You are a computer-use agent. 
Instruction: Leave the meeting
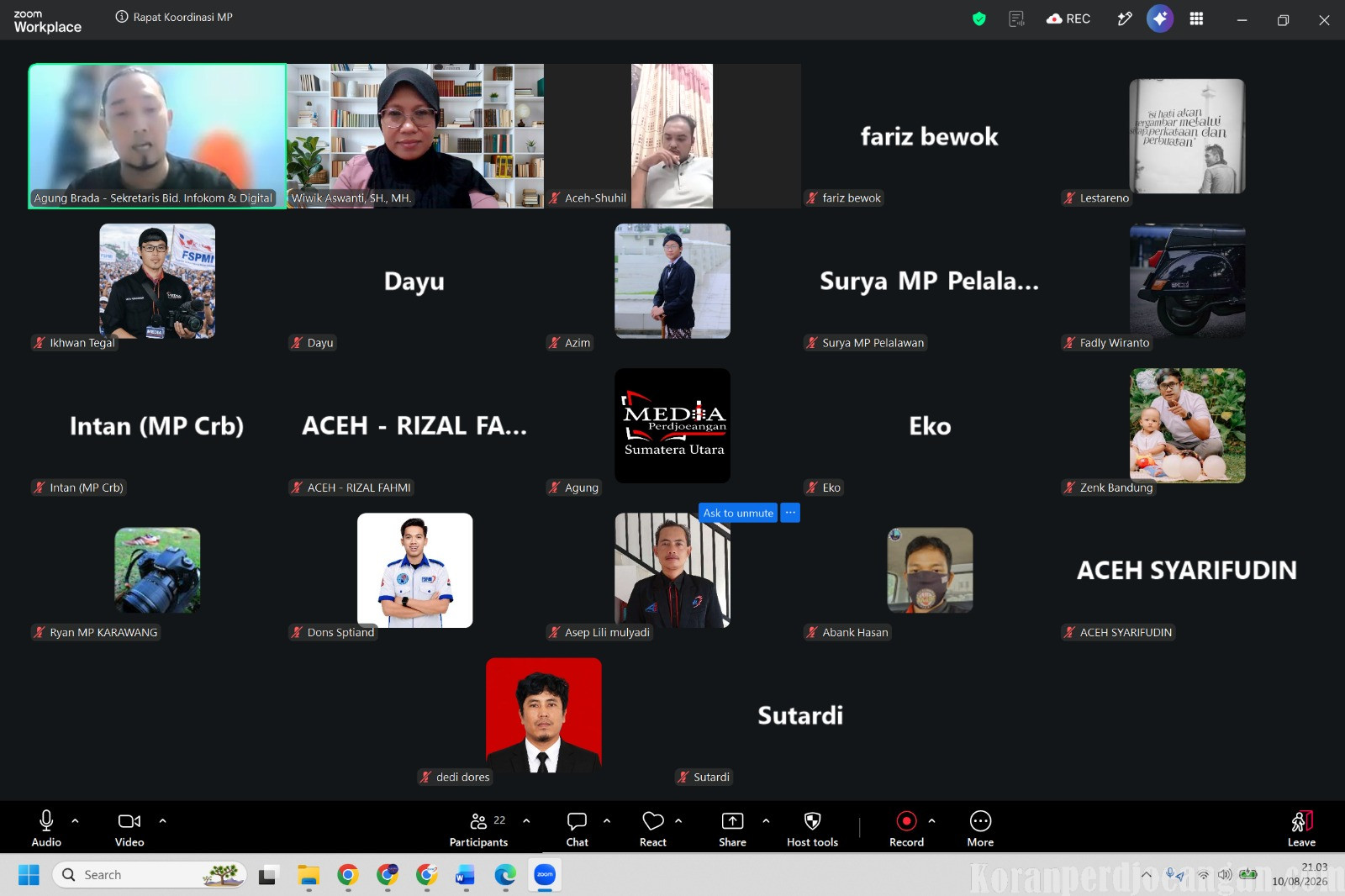pos(1301,828)
